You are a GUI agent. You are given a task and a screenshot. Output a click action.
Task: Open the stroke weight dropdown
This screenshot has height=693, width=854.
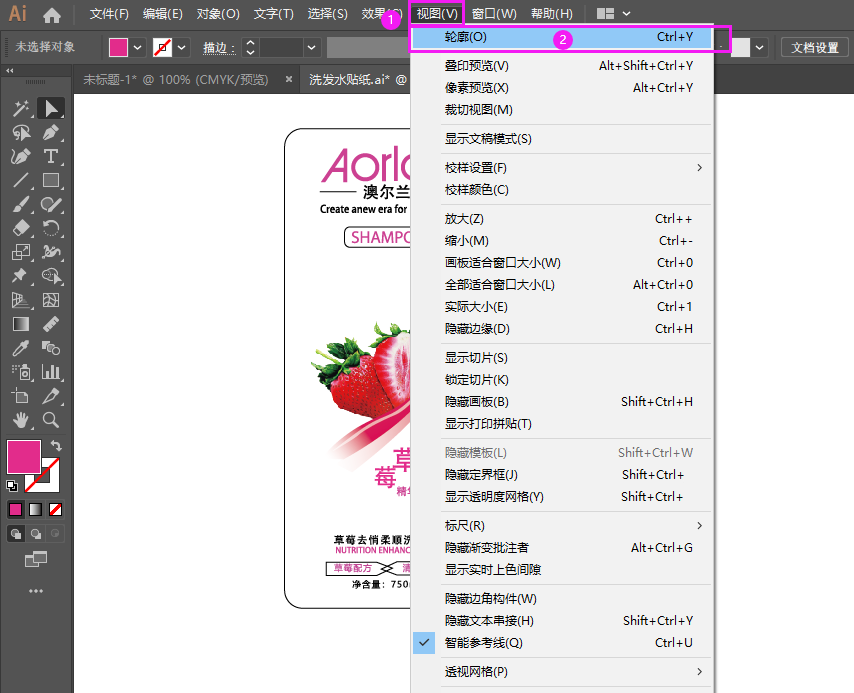[x=310, y=47]
